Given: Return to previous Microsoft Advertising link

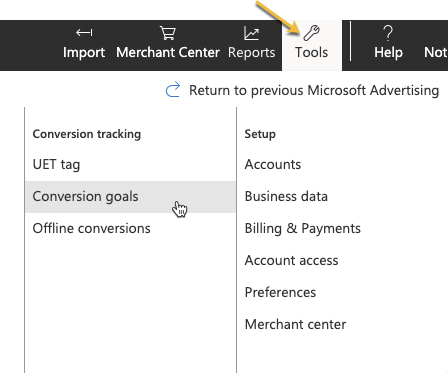Looking at the screenshot, I should pyautogui.click(x=314, y=90).
